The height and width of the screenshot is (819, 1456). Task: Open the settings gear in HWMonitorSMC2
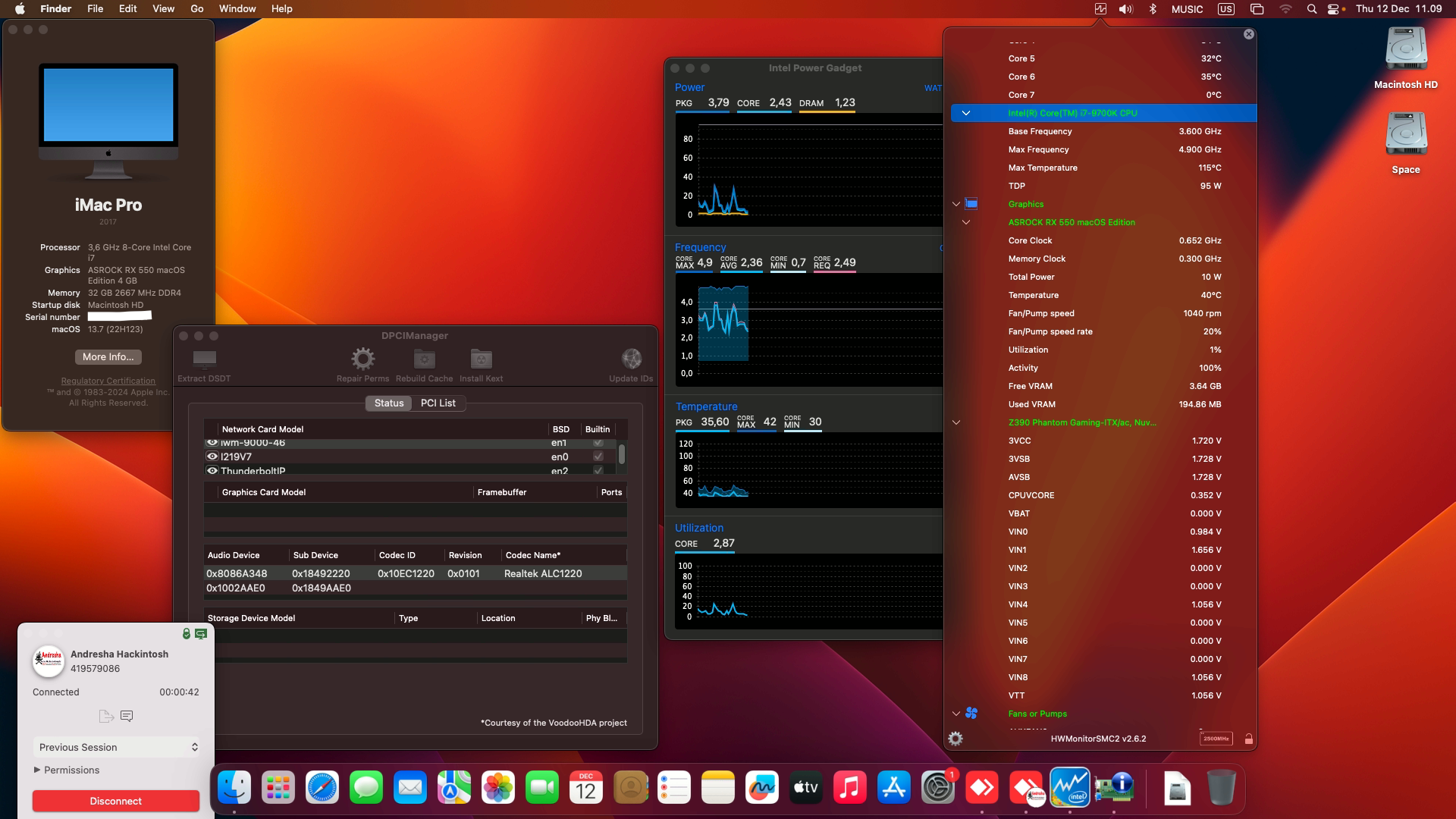tap(956, 737)
